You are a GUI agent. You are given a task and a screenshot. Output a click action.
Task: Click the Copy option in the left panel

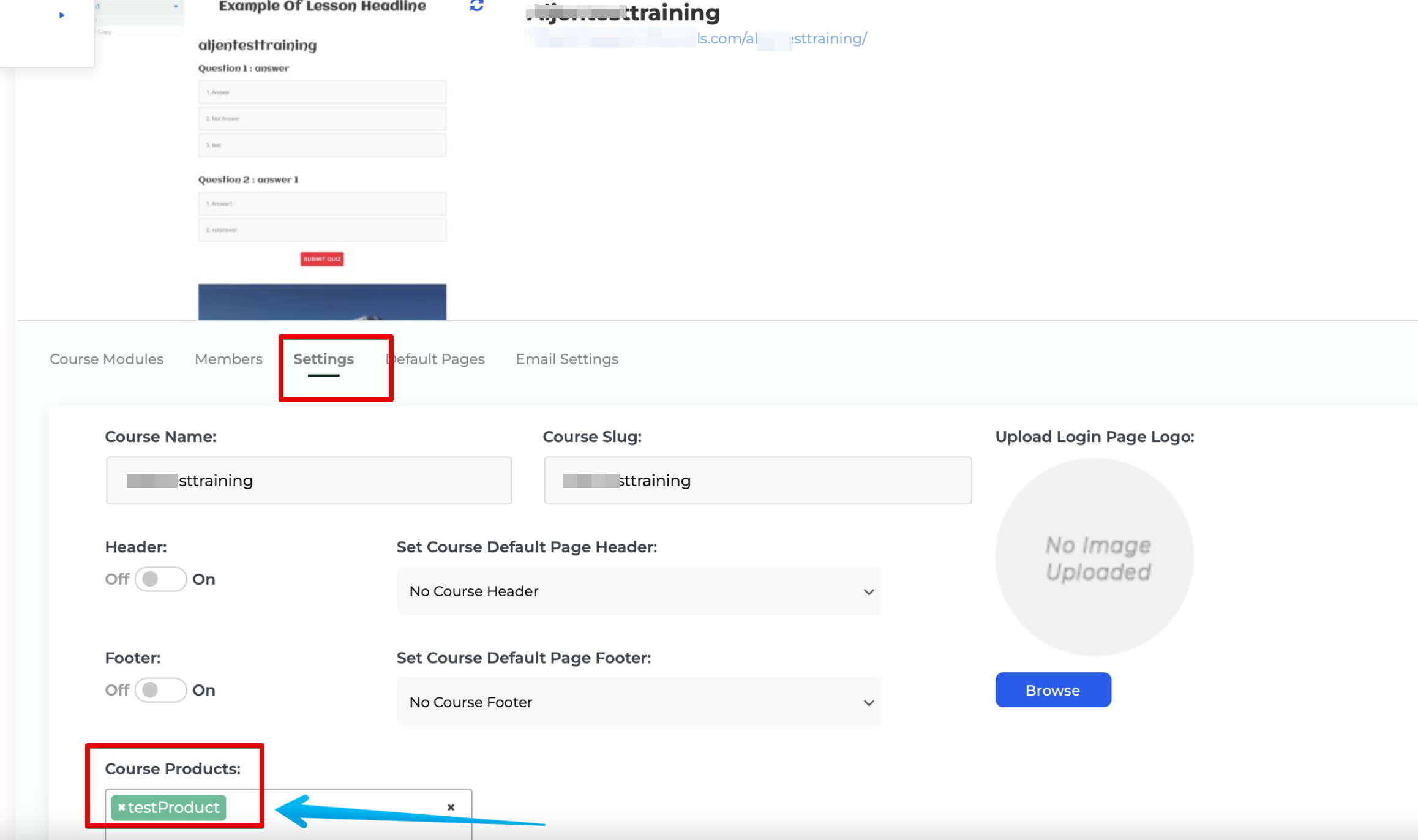(104, 31)
